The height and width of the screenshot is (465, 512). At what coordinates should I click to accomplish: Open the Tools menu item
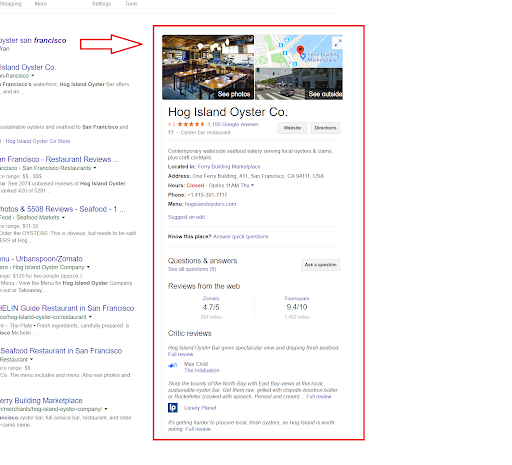click(x=131, y=4)
